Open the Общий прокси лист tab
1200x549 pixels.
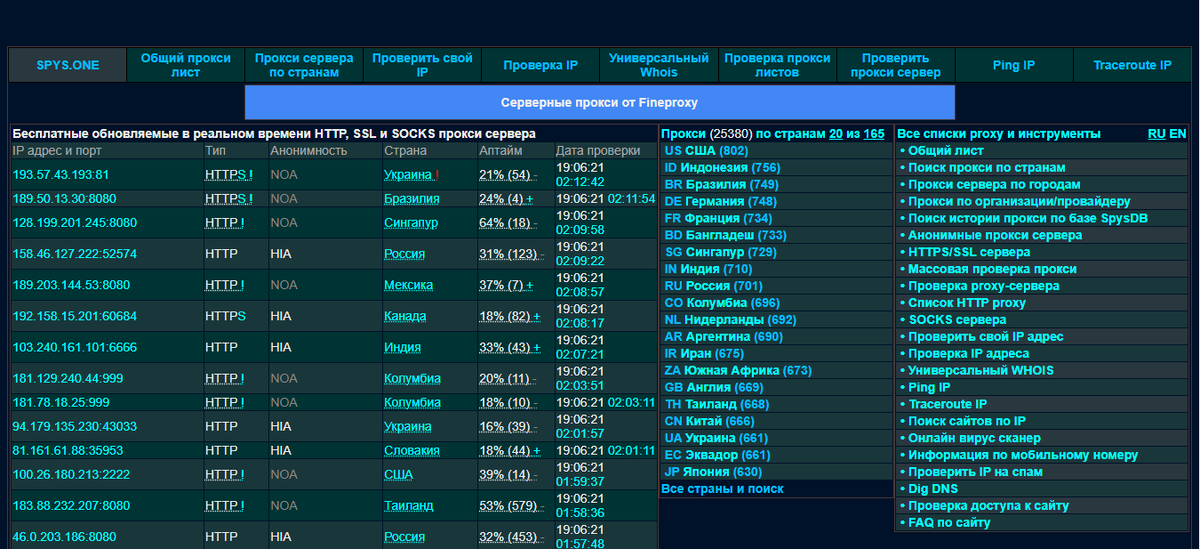(x=186, y=65)
